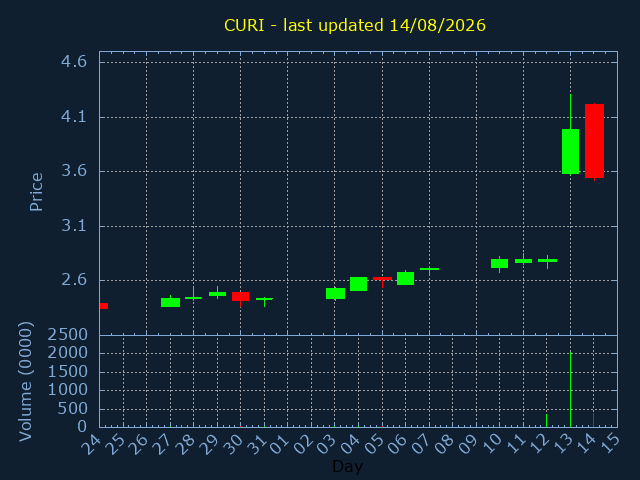Image resolution: width=640 pixels, height=480 pixels.
Task: Click the Day axis label
Action: 347,466
